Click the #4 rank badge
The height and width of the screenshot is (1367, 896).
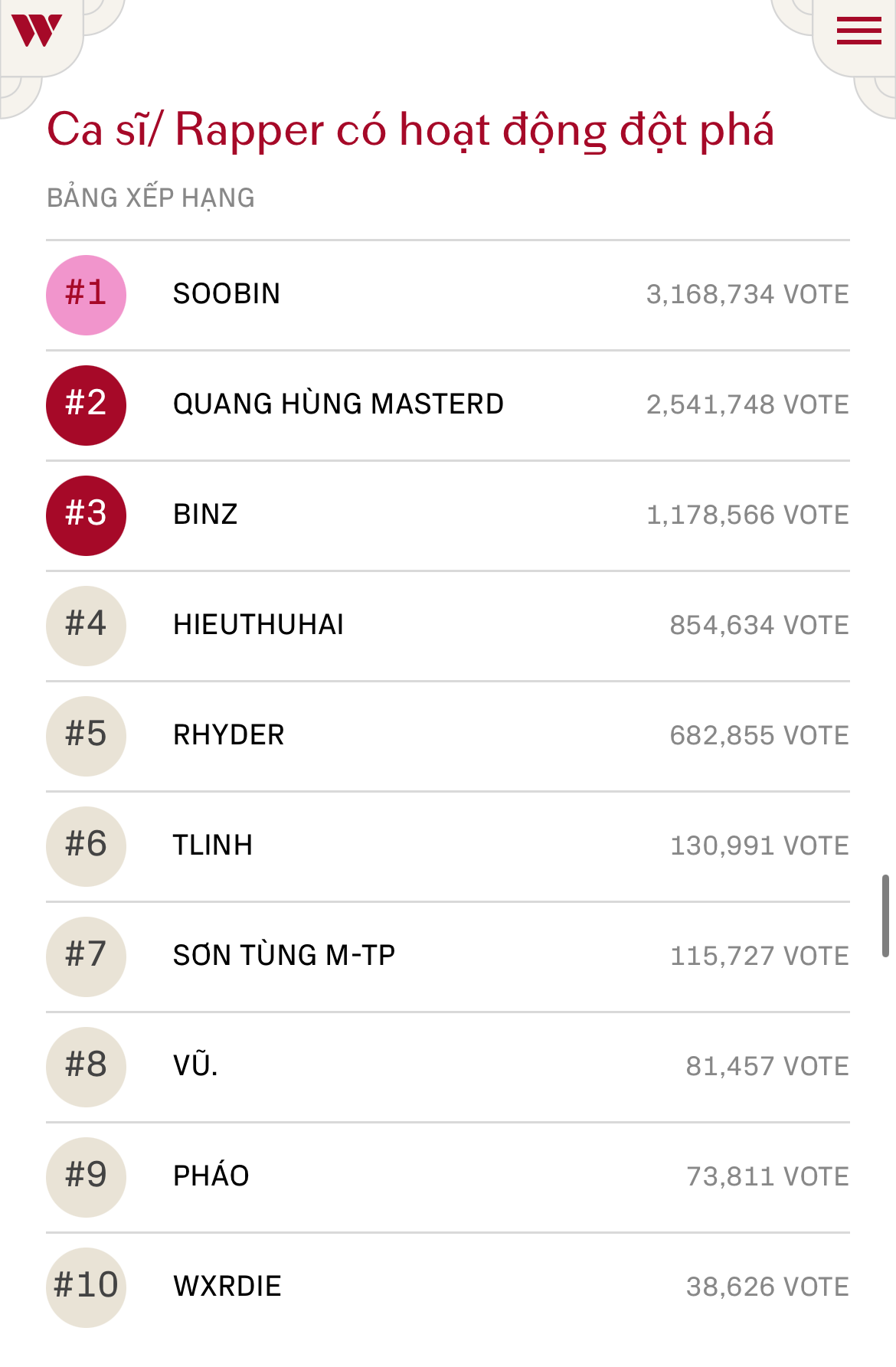(86, 626)
